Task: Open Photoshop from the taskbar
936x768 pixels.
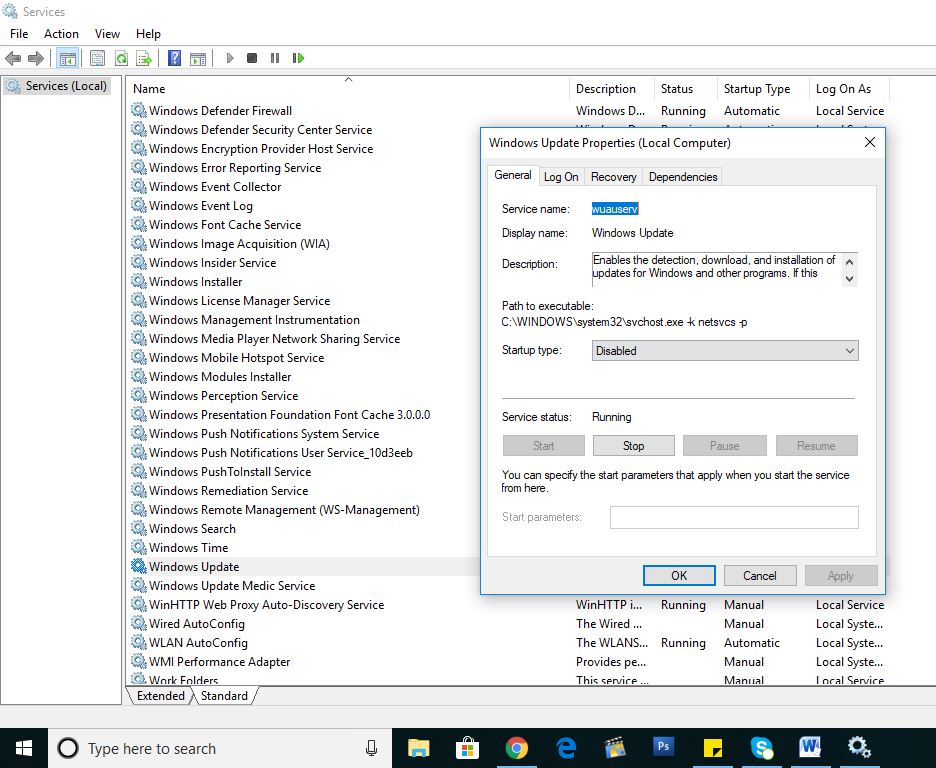Action: [x=663, y=746]
